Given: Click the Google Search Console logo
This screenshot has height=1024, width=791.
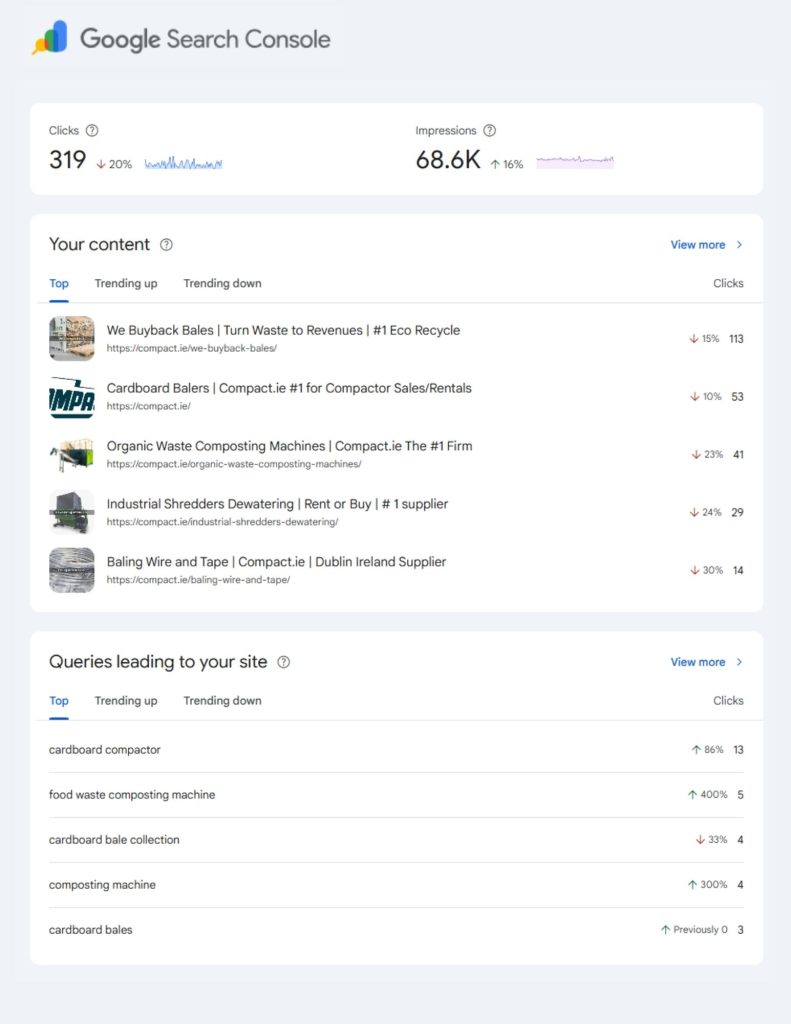Looking at the screenshot, I should [182, 39].
